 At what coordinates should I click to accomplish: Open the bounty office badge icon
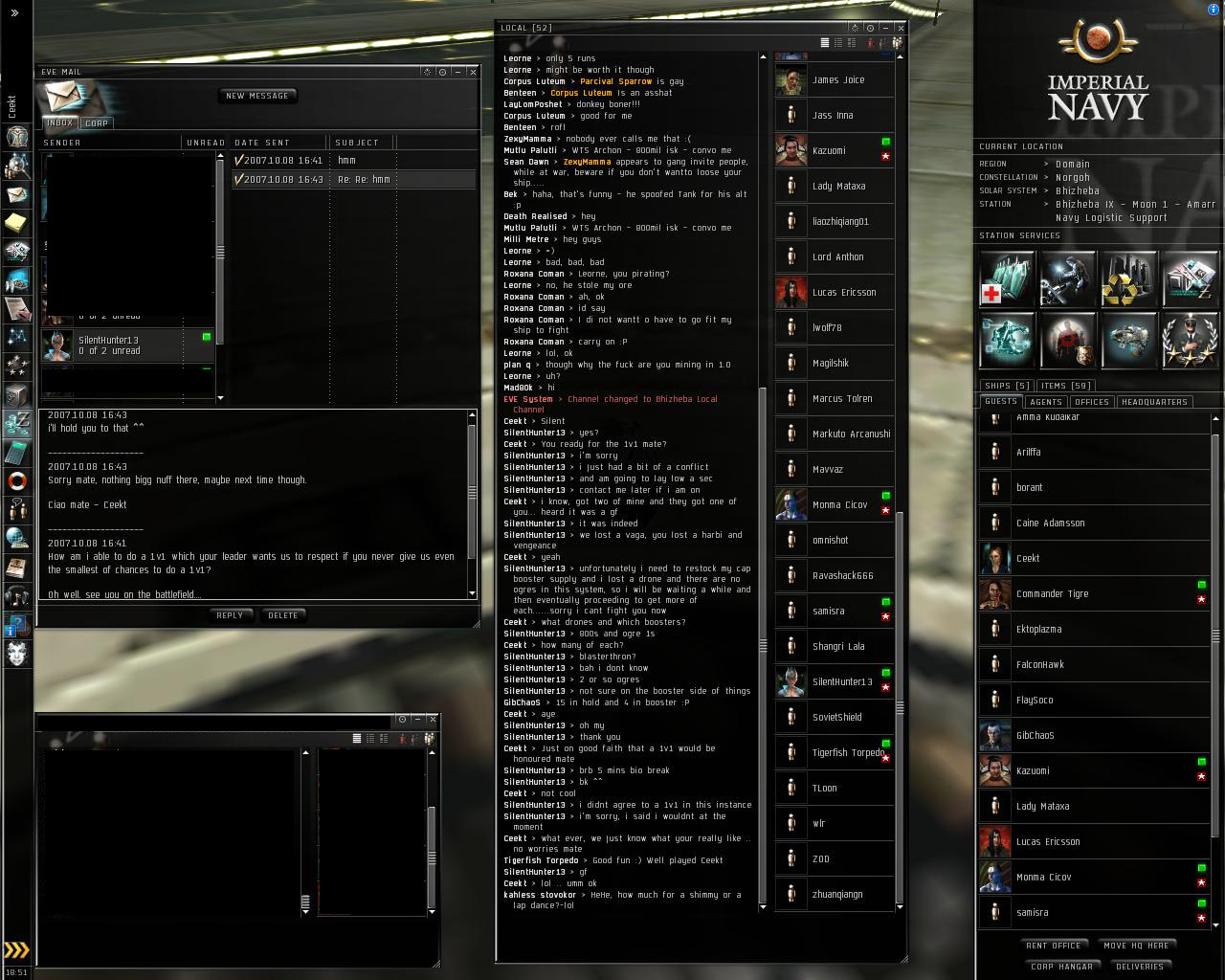[x=1068, y=340]
